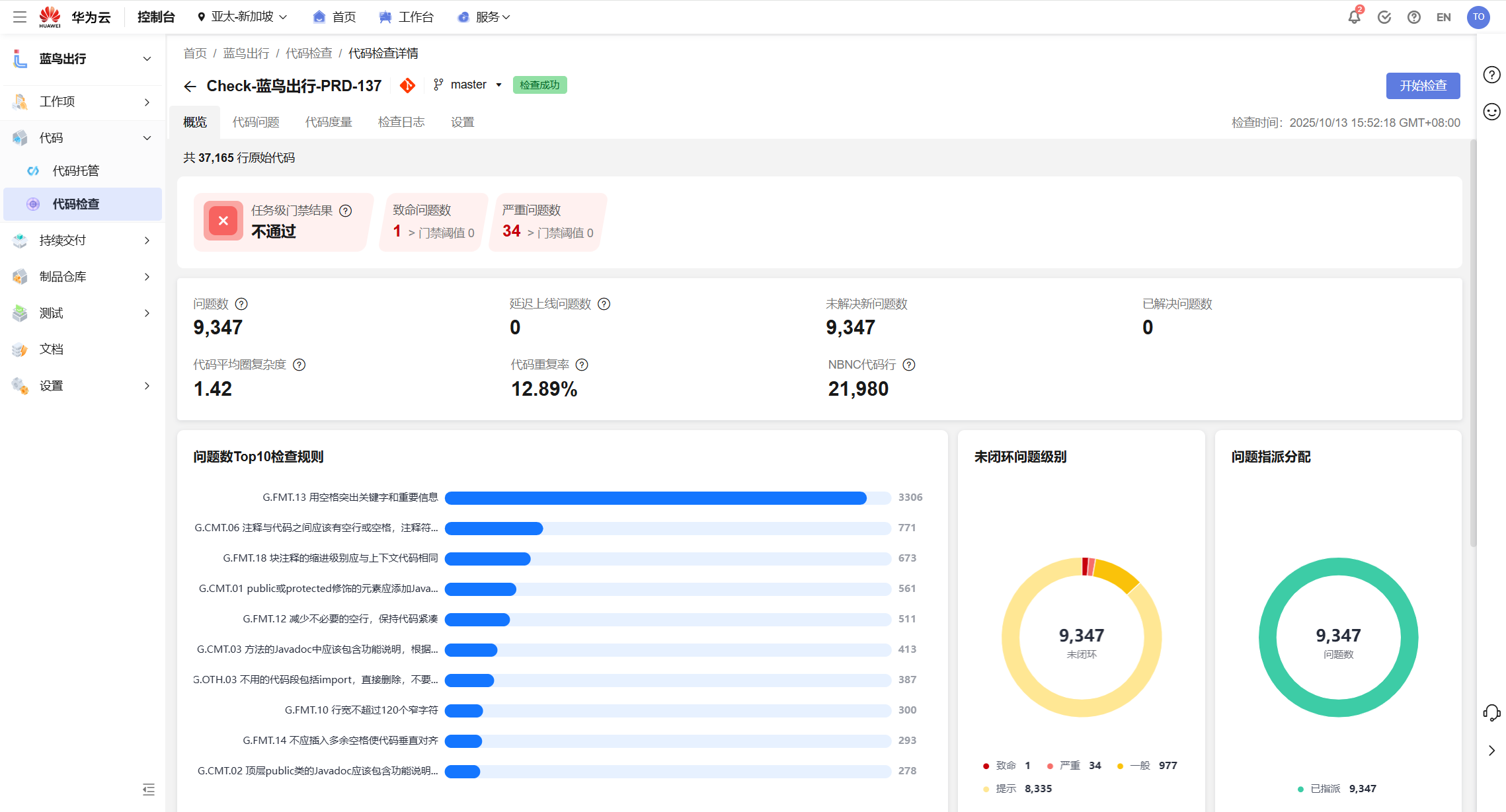This screenshot has width=1506, height=812.
Task: Open the 亚太-新加坡 region dropdown
Action: pyautogui.click(x=243, y=17)
